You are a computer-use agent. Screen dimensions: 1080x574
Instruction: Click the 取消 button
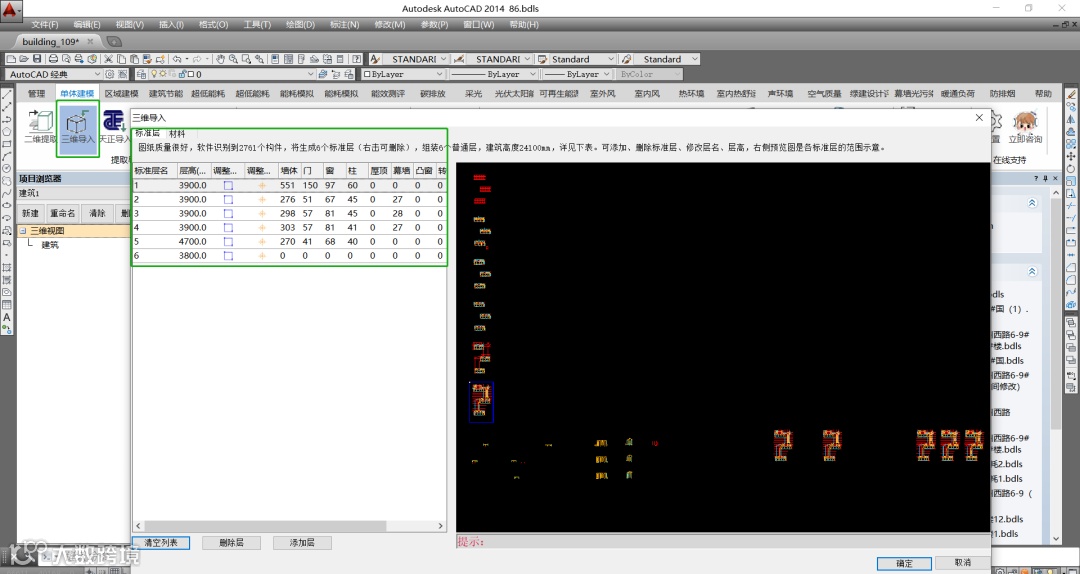(963, 563)
